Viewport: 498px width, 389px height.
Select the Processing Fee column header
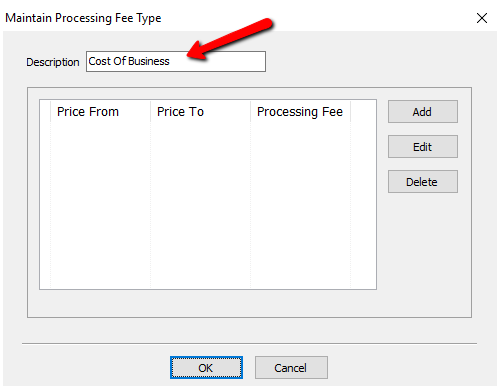pos(300,112)
